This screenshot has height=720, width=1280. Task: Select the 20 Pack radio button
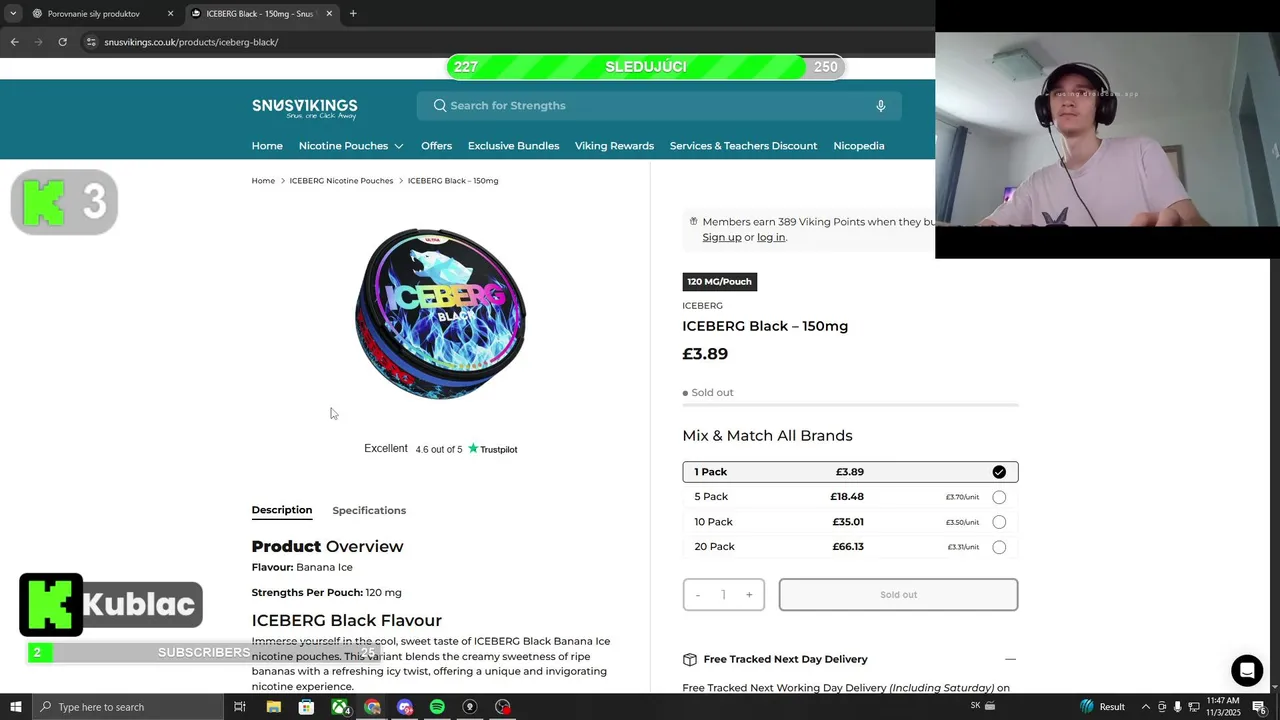[999, 547]
